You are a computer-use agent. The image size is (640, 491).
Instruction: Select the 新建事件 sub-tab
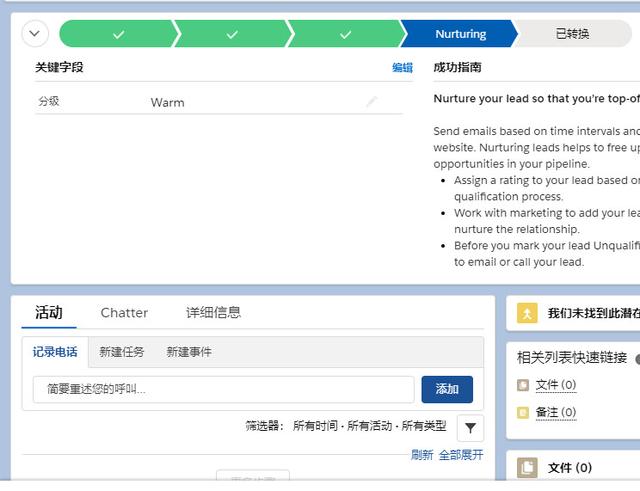point(189,352)
